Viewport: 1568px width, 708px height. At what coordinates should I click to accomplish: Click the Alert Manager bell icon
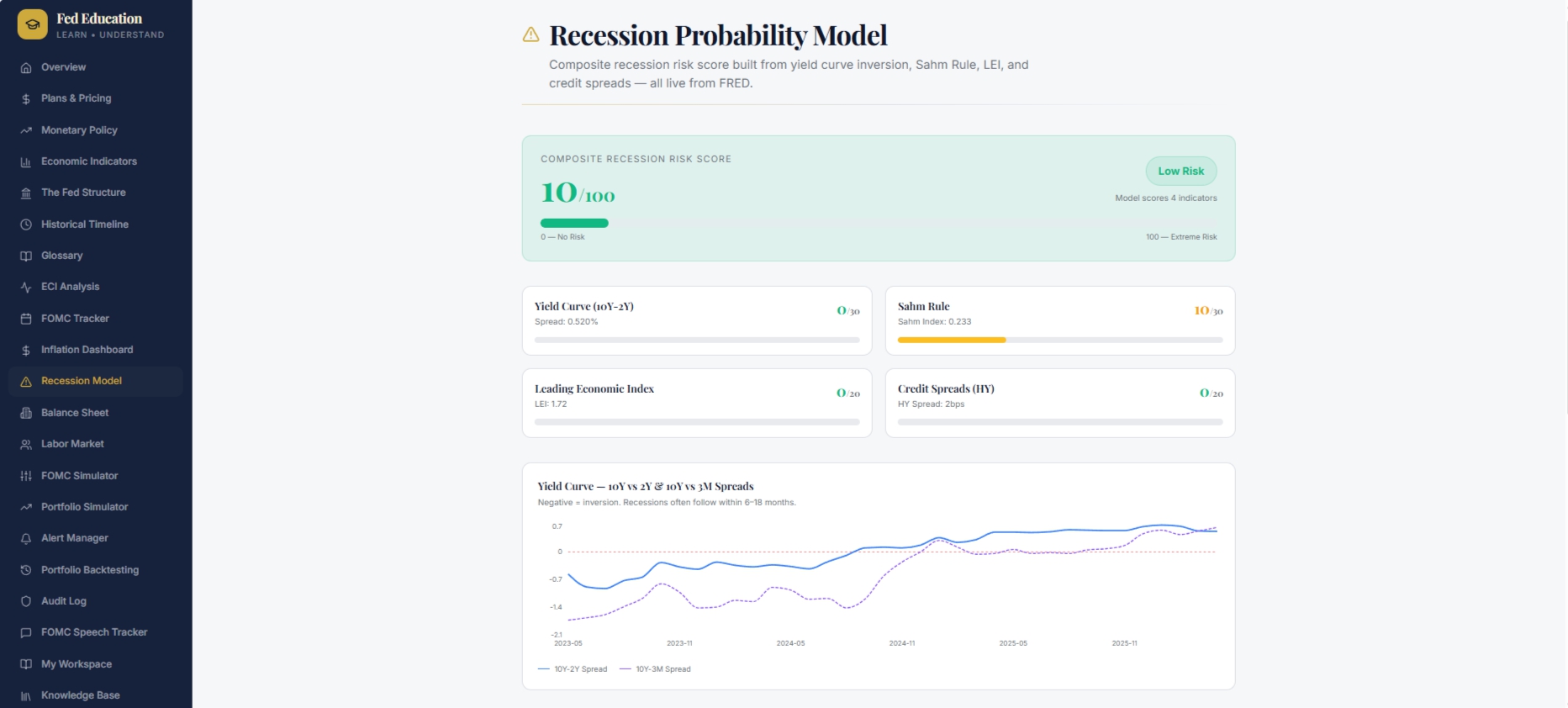[x=26, y=538]
